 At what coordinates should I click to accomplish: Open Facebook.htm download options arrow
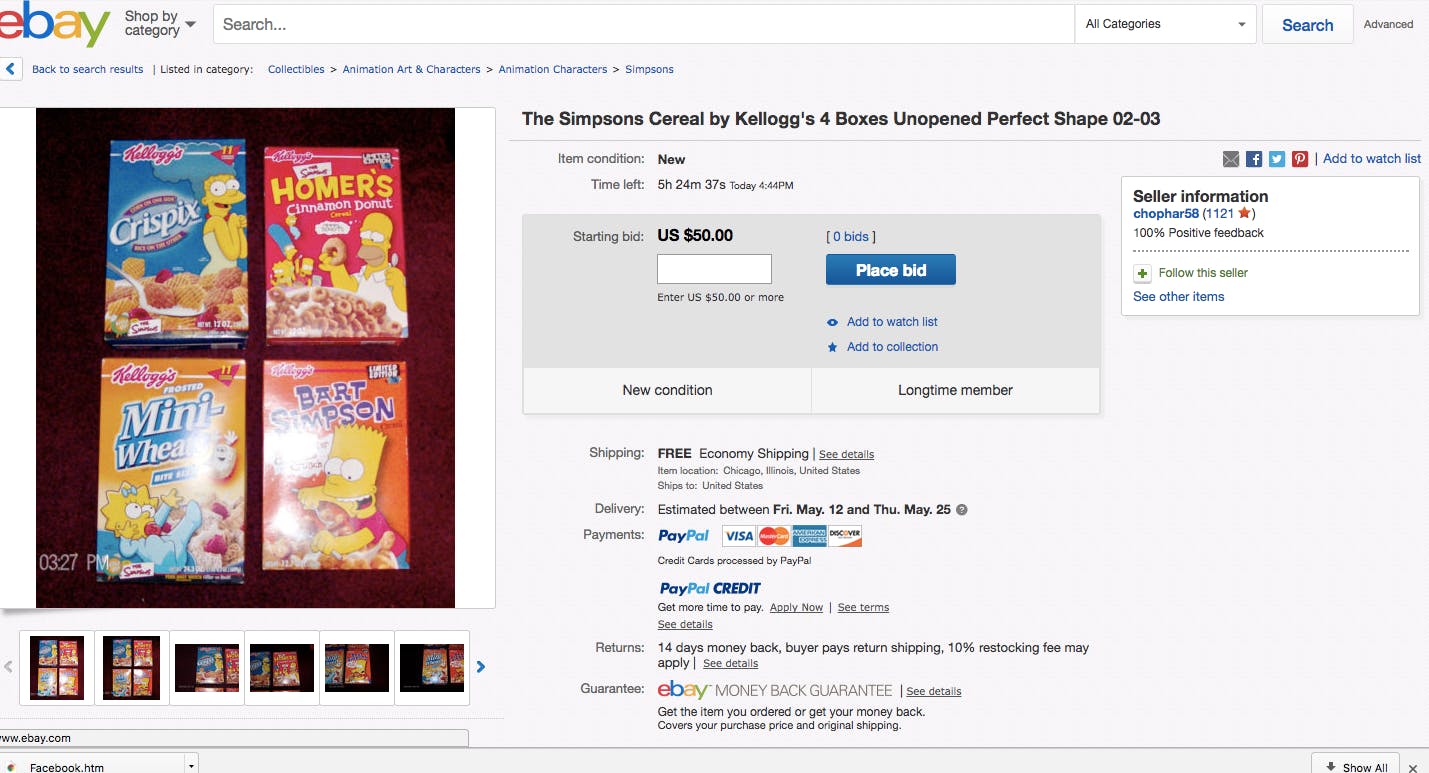pyautogui.click(x=190, y=766)
